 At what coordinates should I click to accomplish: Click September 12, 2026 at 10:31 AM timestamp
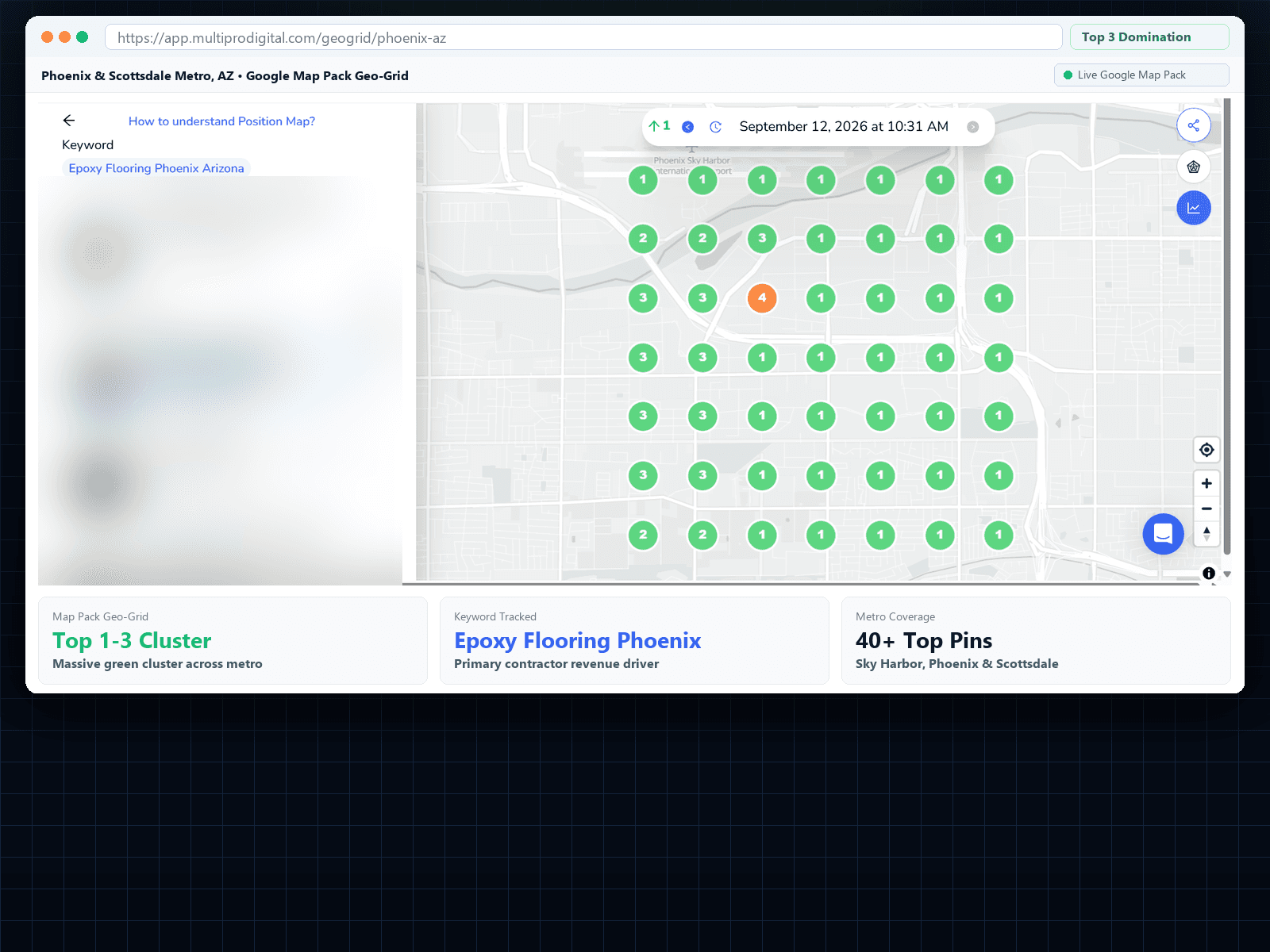844,127
